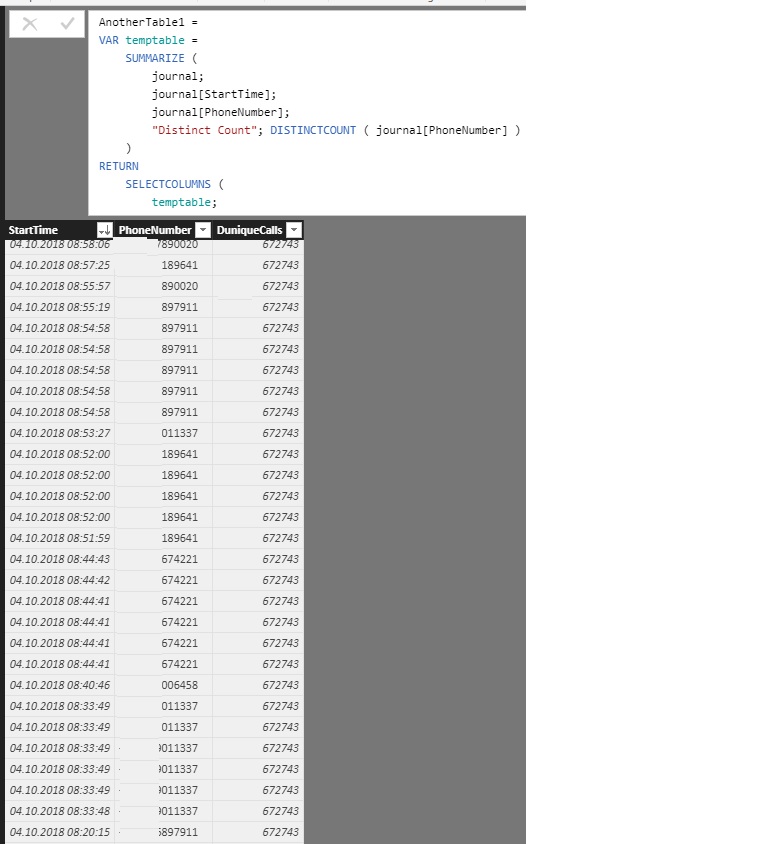768x844 pixels.
Task: Select cell 04.10.2018 08:44:43
Action: click(60, 559)
